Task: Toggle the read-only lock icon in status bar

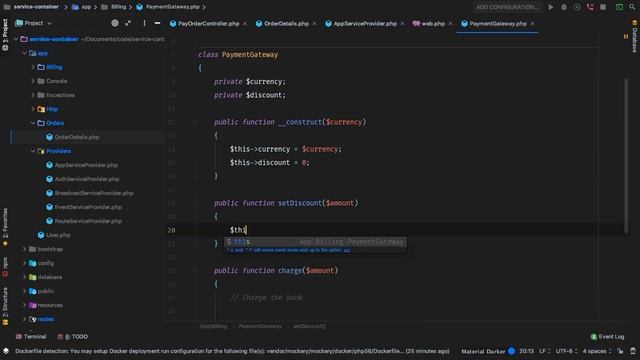Action: point(620,351)
